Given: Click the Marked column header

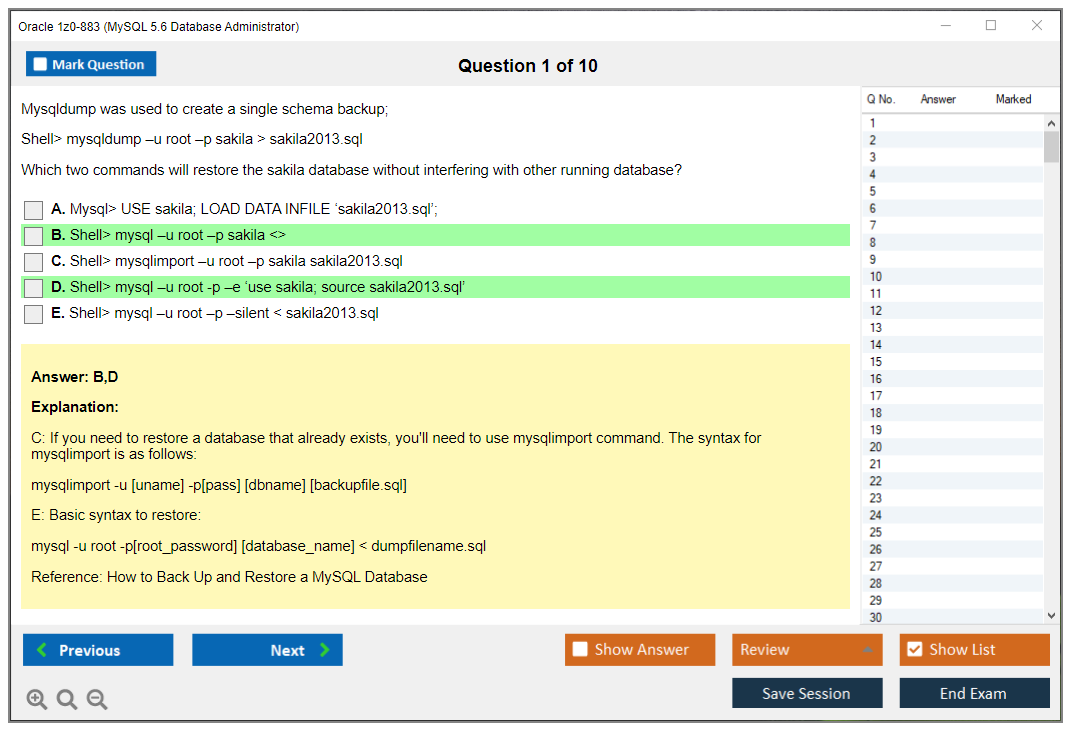Looking at the screenshot, I should click(x=1013, y=99).
